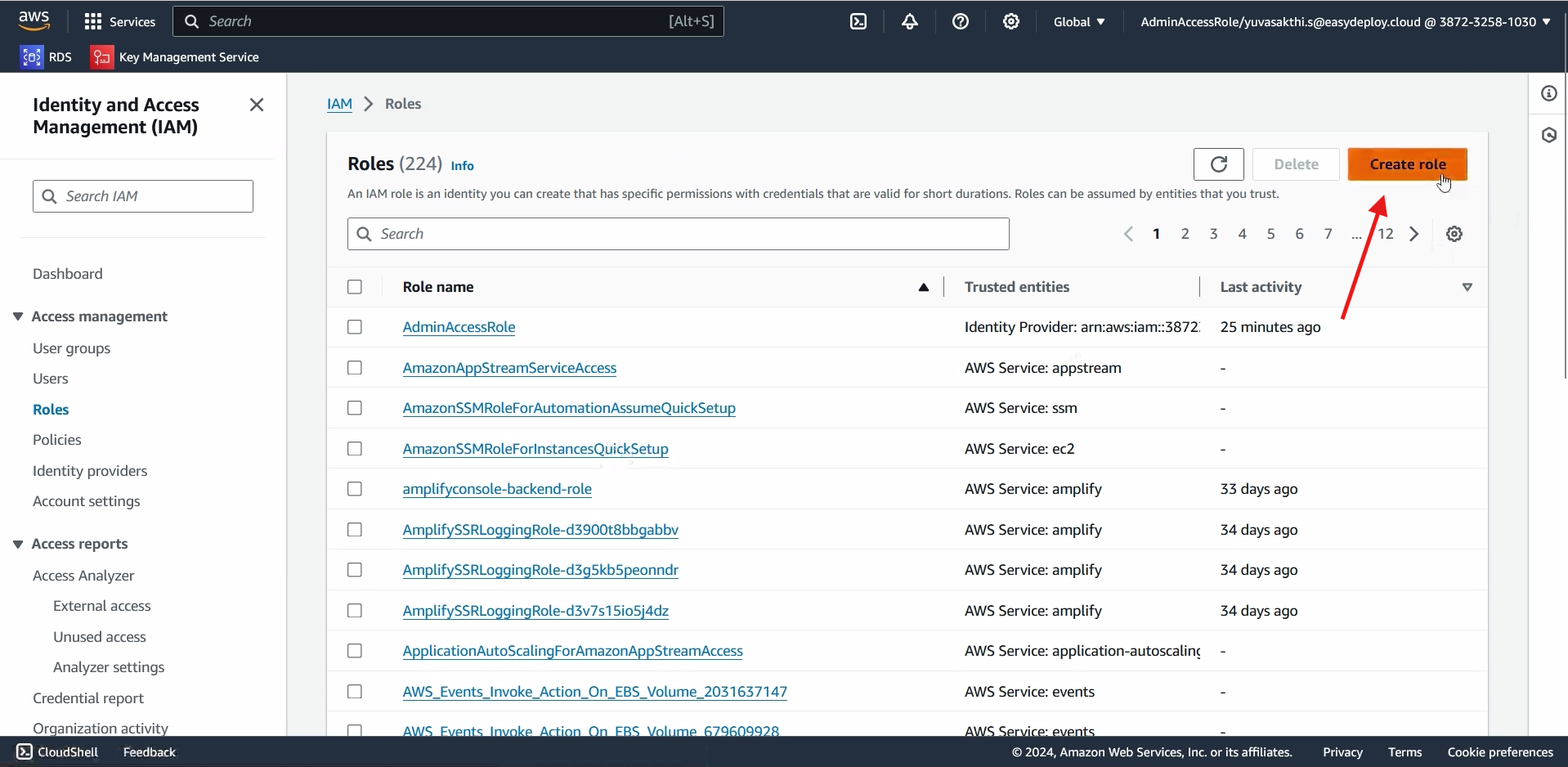
Task: Open Users in the sidebar
Action: tap(51, 379)
